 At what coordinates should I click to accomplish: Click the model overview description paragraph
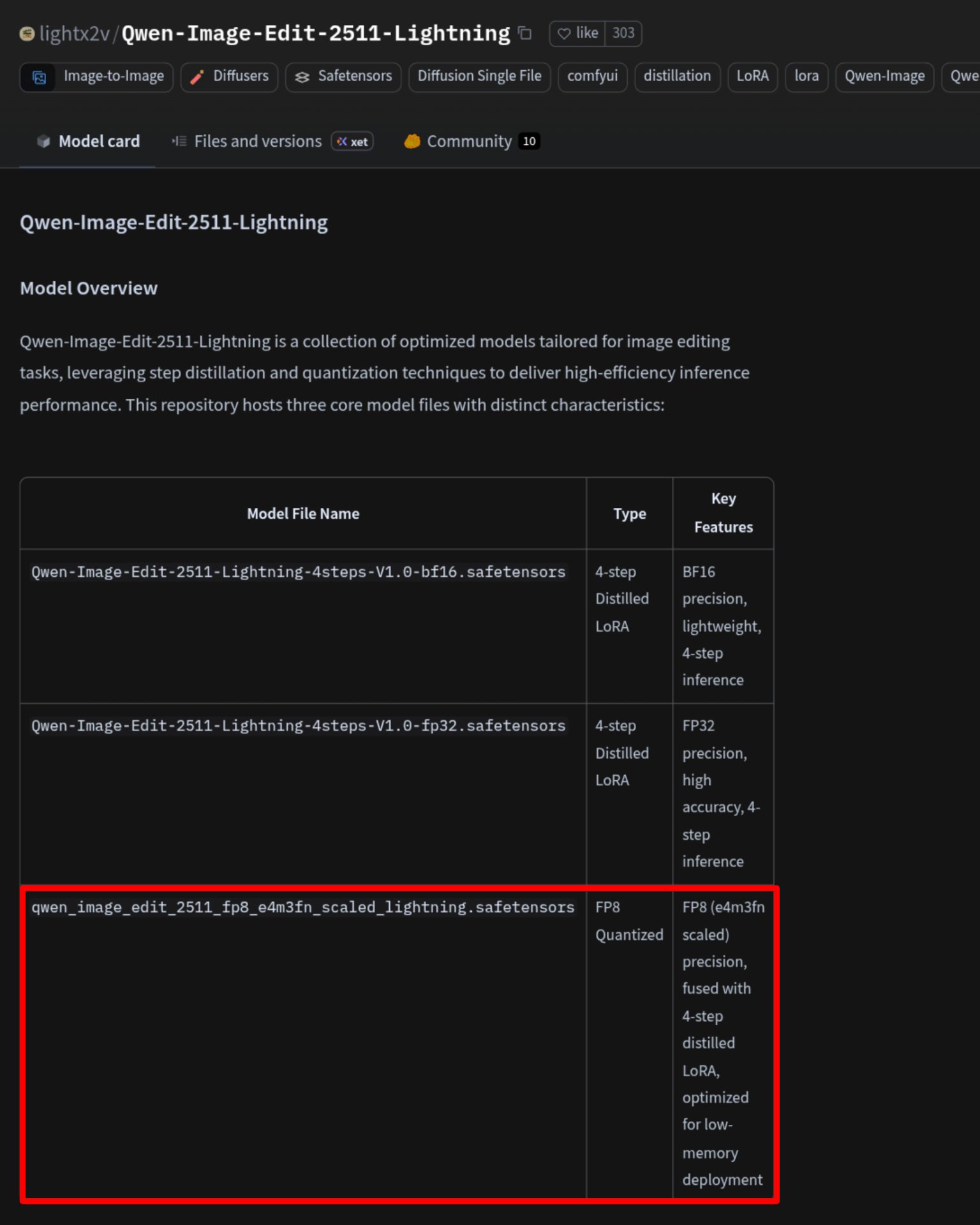[385, 373]
